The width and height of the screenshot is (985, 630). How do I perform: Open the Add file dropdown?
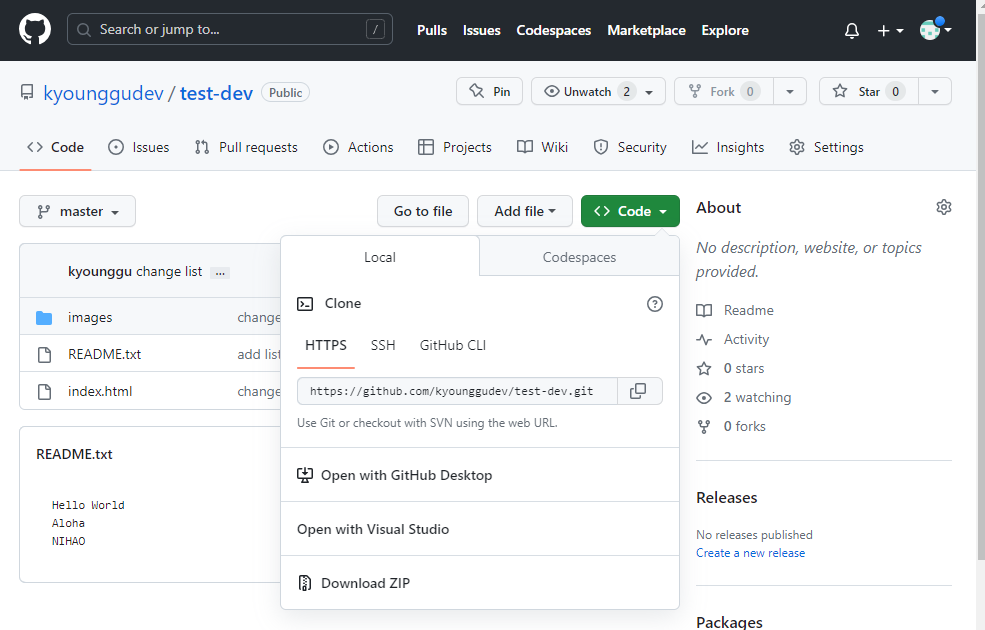(x=525, y=212)
